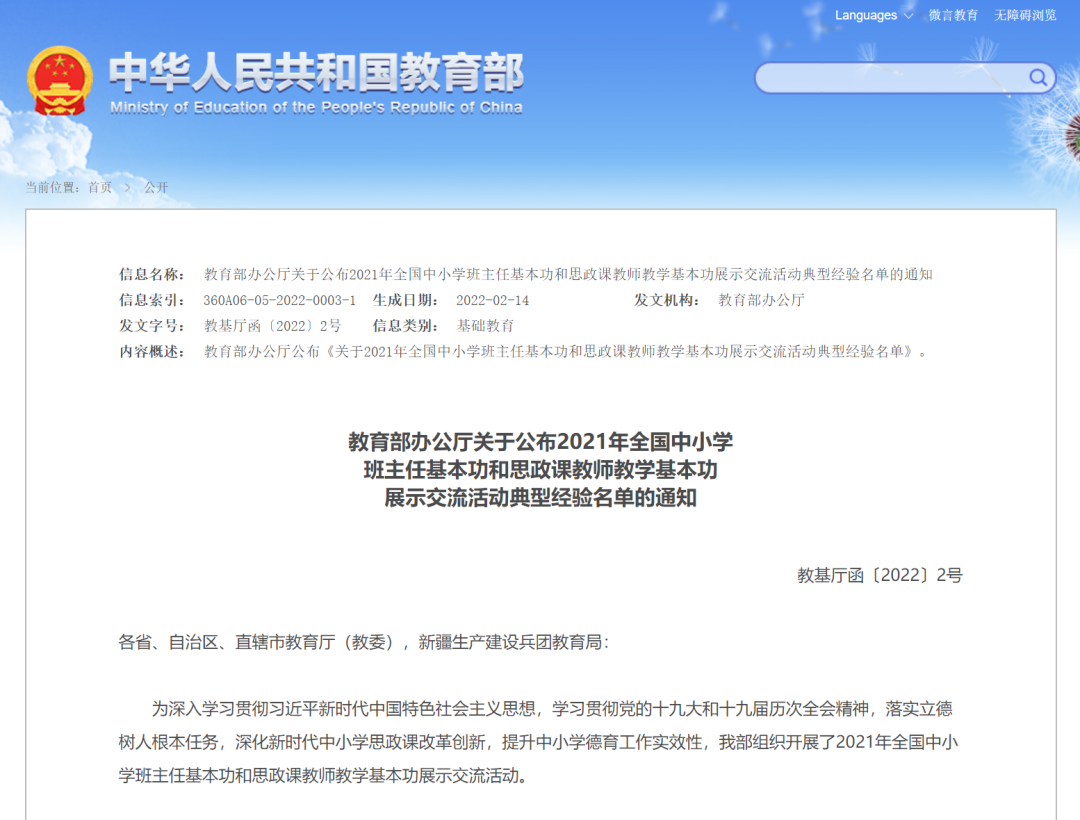The image size is (1080, 820).
Task: Click the 信息名称 value ending 典型经验名单的通知
Action: 568,275
